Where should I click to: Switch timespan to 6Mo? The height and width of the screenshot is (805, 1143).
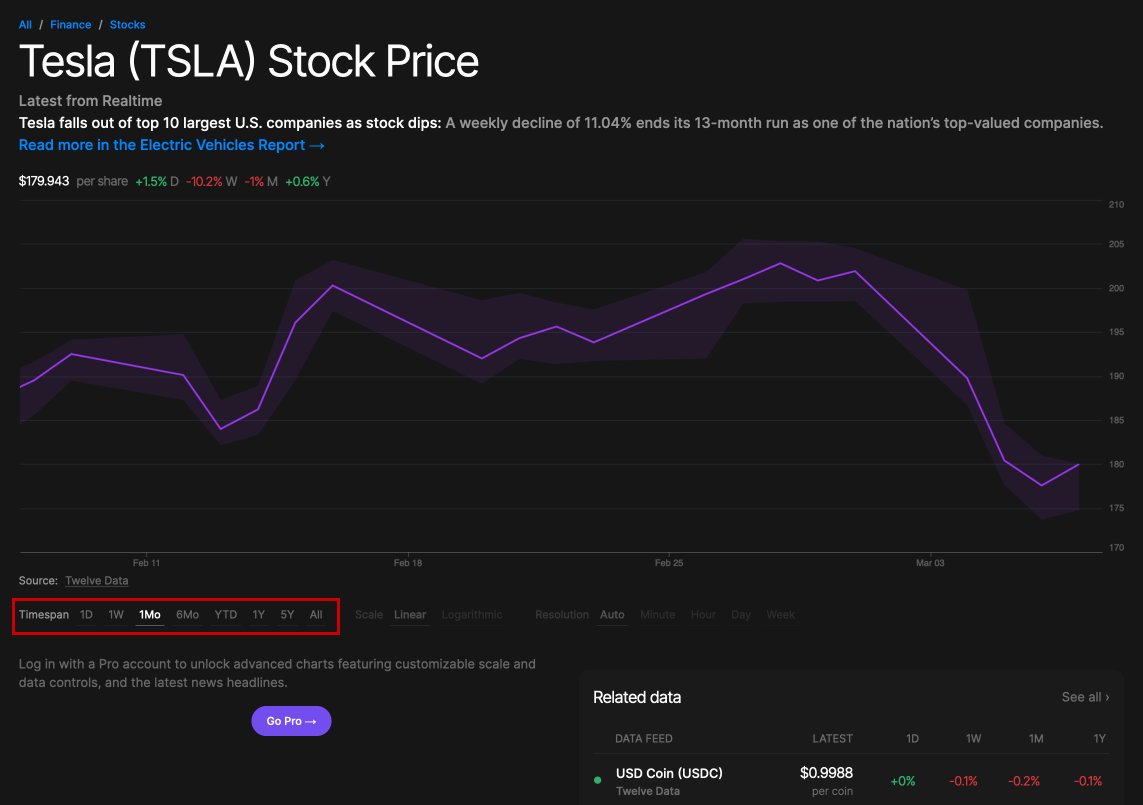point(187,615)
